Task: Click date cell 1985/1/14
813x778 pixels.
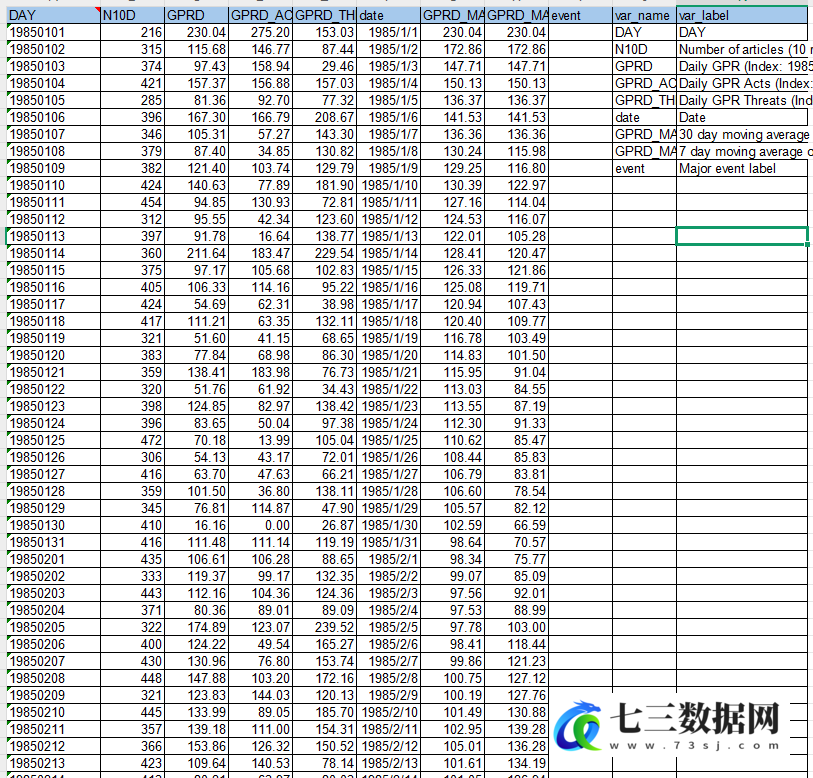Action: [388, 253]
